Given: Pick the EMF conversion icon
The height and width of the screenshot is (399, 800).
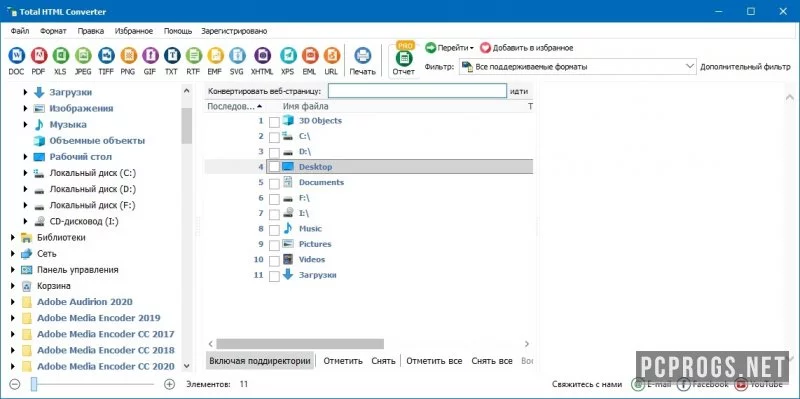Looking at the screenshot, I should [215, 55].
